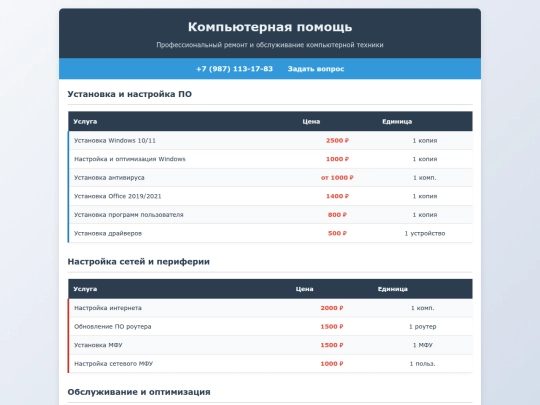The image size is (540, 405).
Task: Click the price от 1000 ₽
Action: [x=337, y=178]
